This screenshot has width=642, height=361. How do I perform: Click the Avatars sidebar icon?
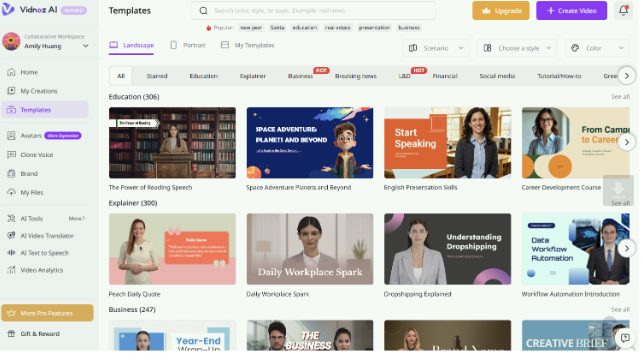[x=11, y=136]
